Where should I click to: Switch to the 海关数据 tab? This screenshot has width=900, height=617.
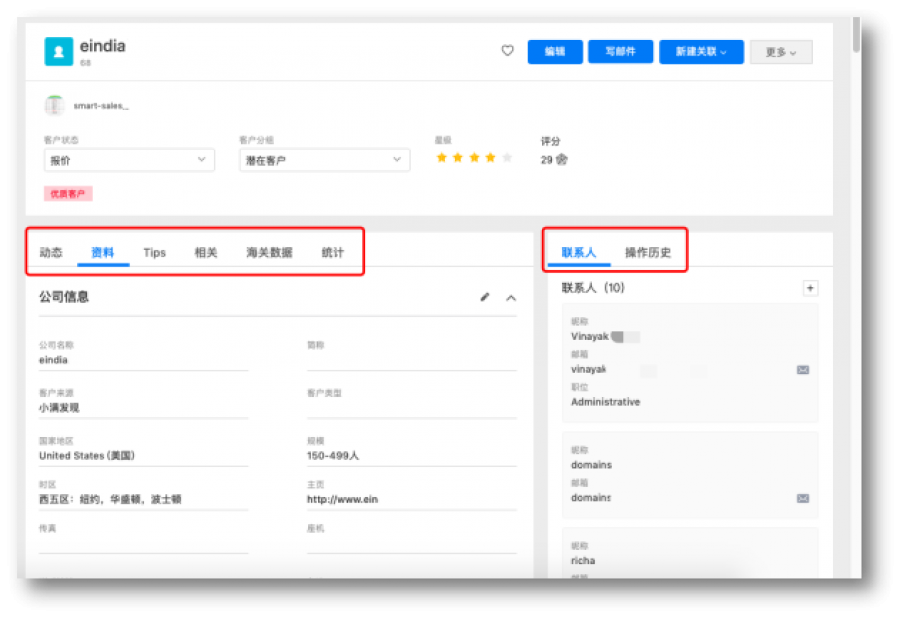(x=269, y=253)
